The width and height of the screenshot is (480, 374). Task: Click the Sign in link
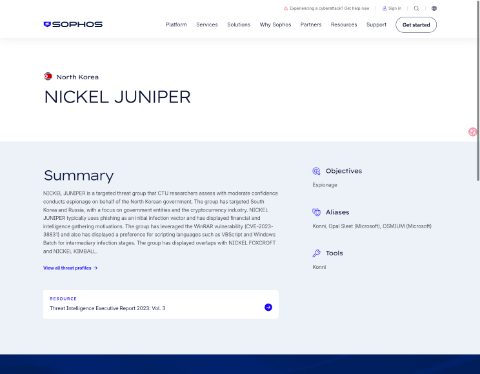[395, 8]
